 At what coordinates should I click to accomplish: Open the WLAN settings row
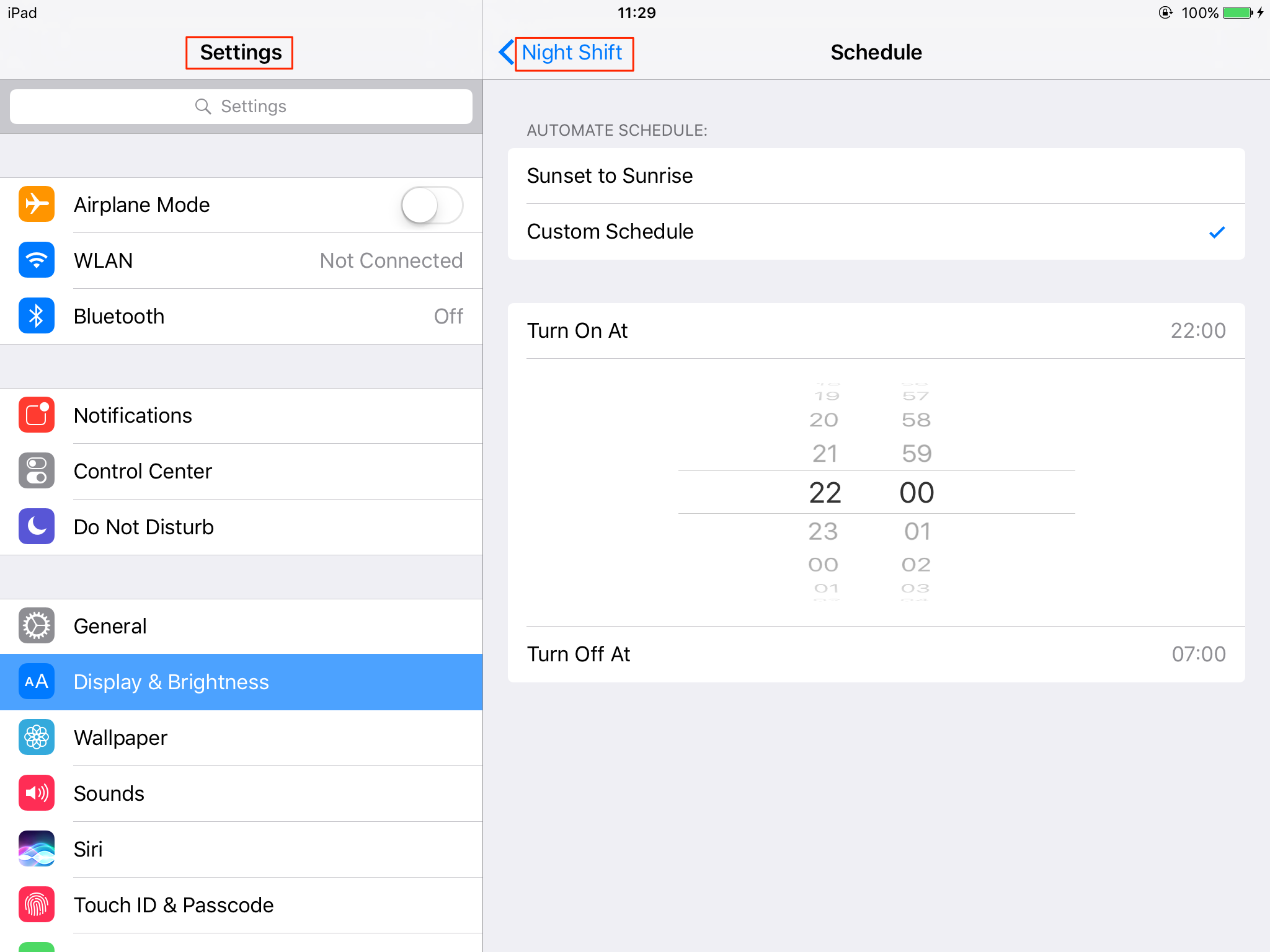point(241,260)
